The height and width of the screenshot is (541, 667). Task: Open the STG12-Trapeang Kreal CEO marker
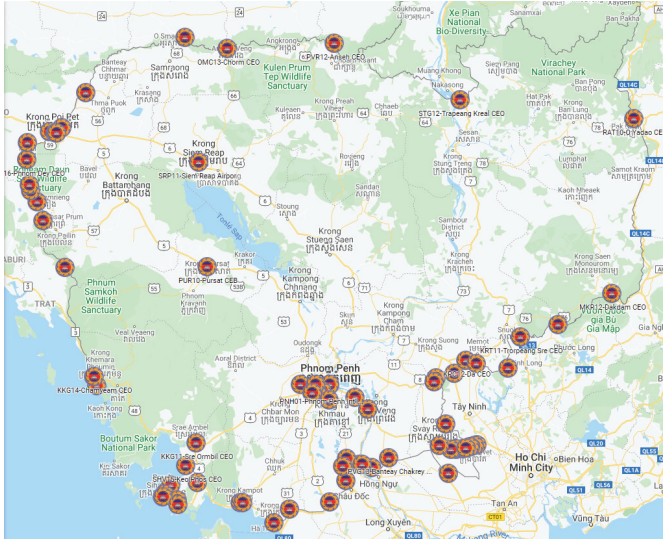pyautogui.click(x=459, y=100)
